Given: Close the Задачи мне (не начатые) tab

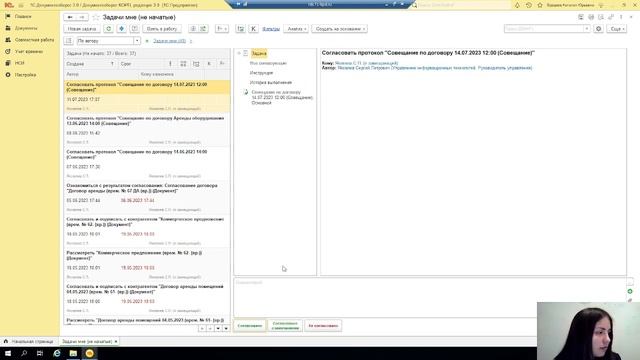Looking at the screenshot, I should 116,341.
